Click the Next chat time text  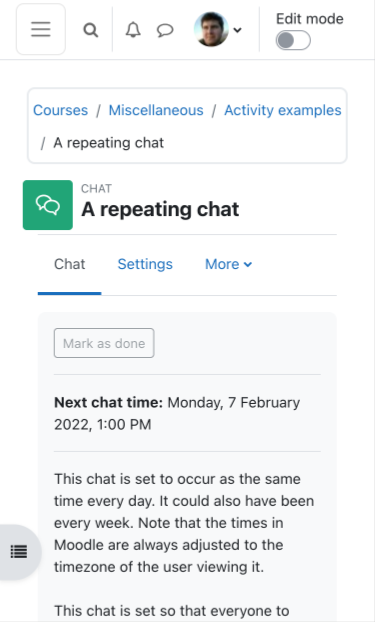[x=108, y=402]
